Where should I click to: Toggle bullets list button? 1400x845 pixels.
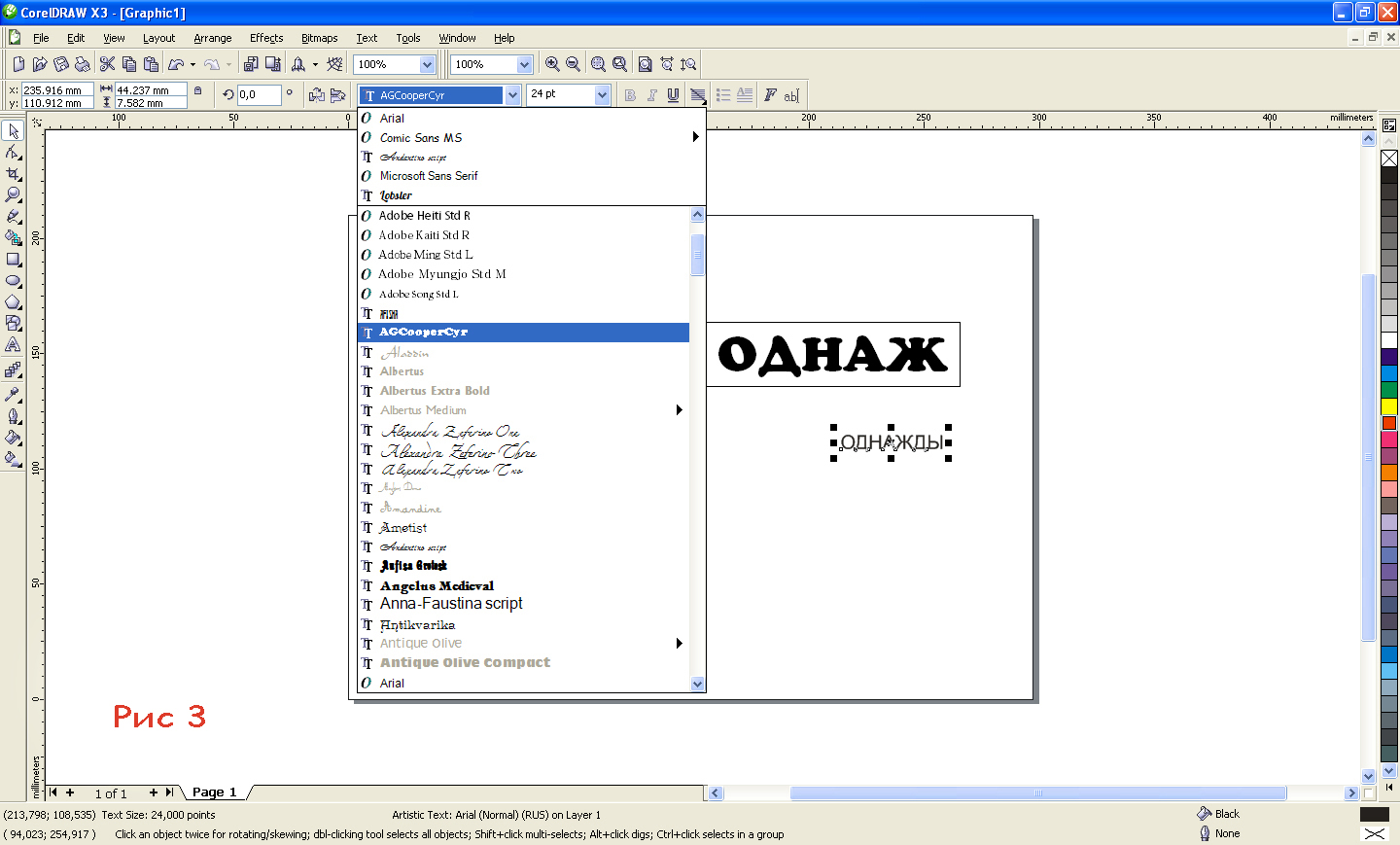[x=723, y=95]
